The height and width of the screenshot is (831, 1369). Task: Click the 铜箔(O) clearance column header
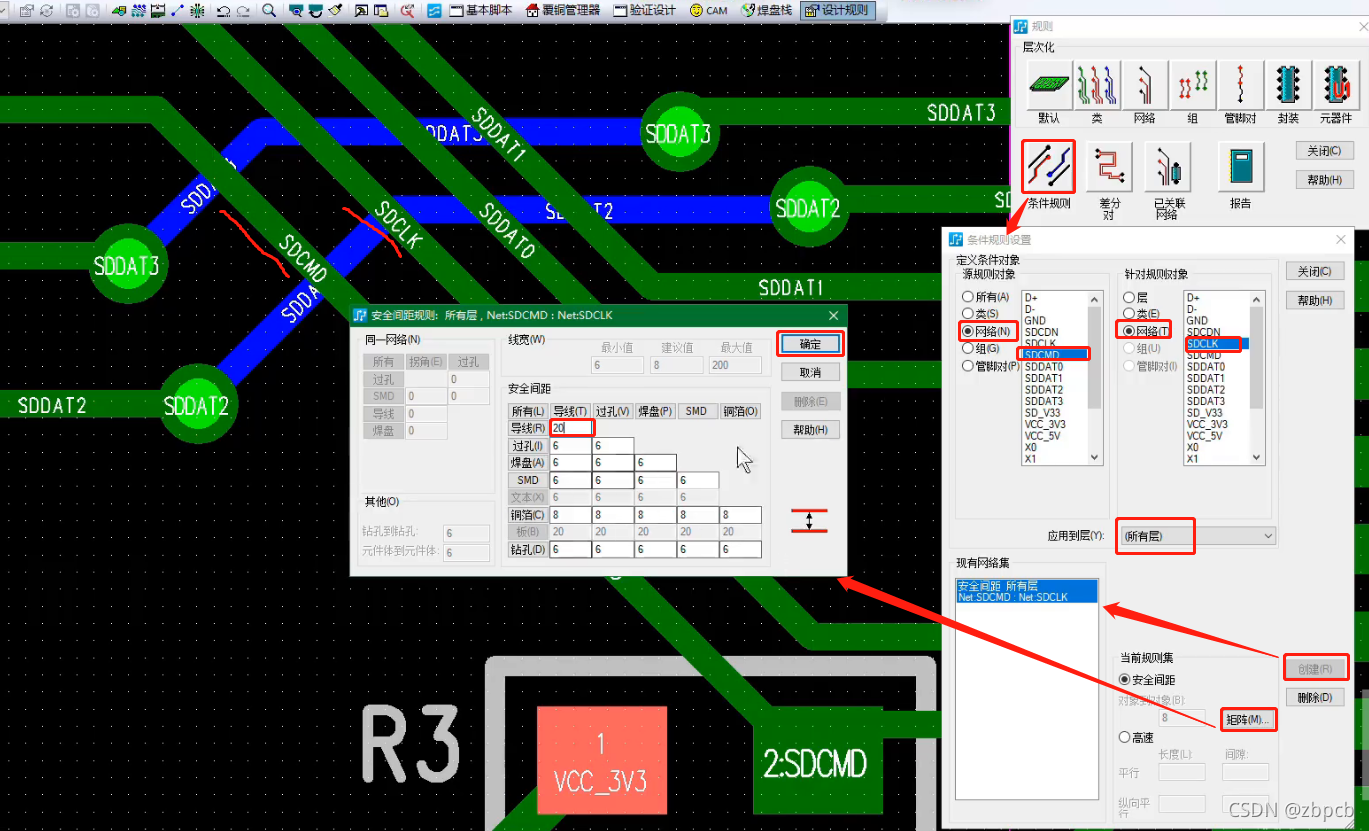coord(740,411)
